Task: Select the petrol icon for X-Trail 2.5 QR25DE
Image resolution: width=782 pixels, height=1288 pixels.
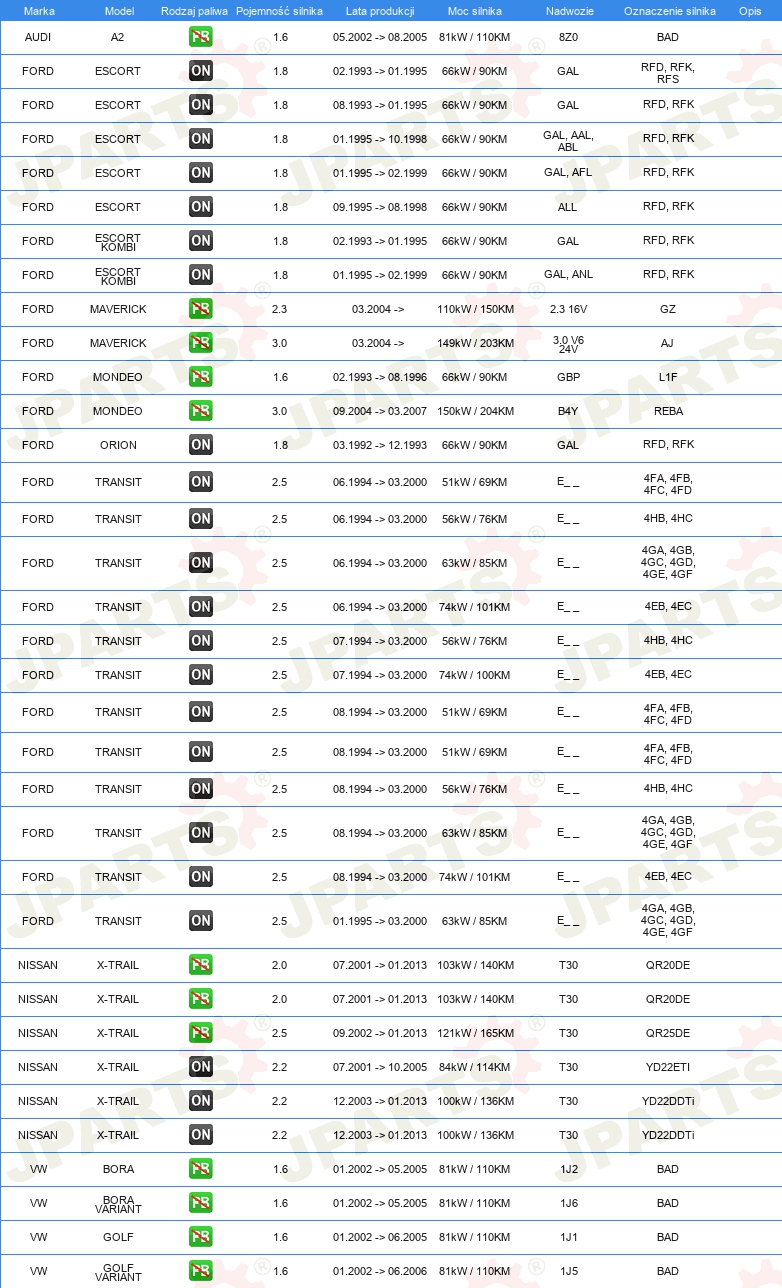Action: click(x=201, y=1033)
